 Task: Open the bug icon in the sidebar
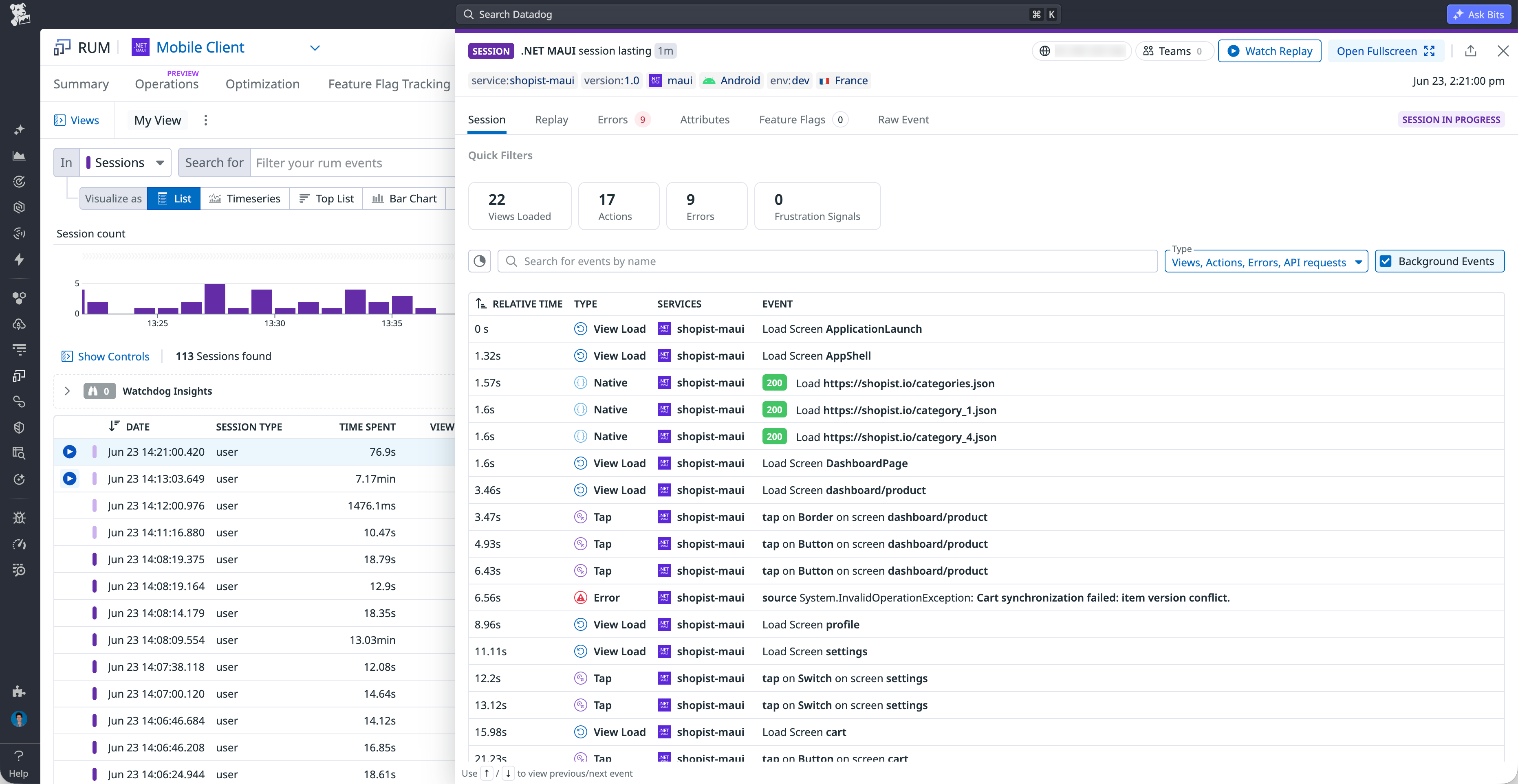(x=19, y=517)
